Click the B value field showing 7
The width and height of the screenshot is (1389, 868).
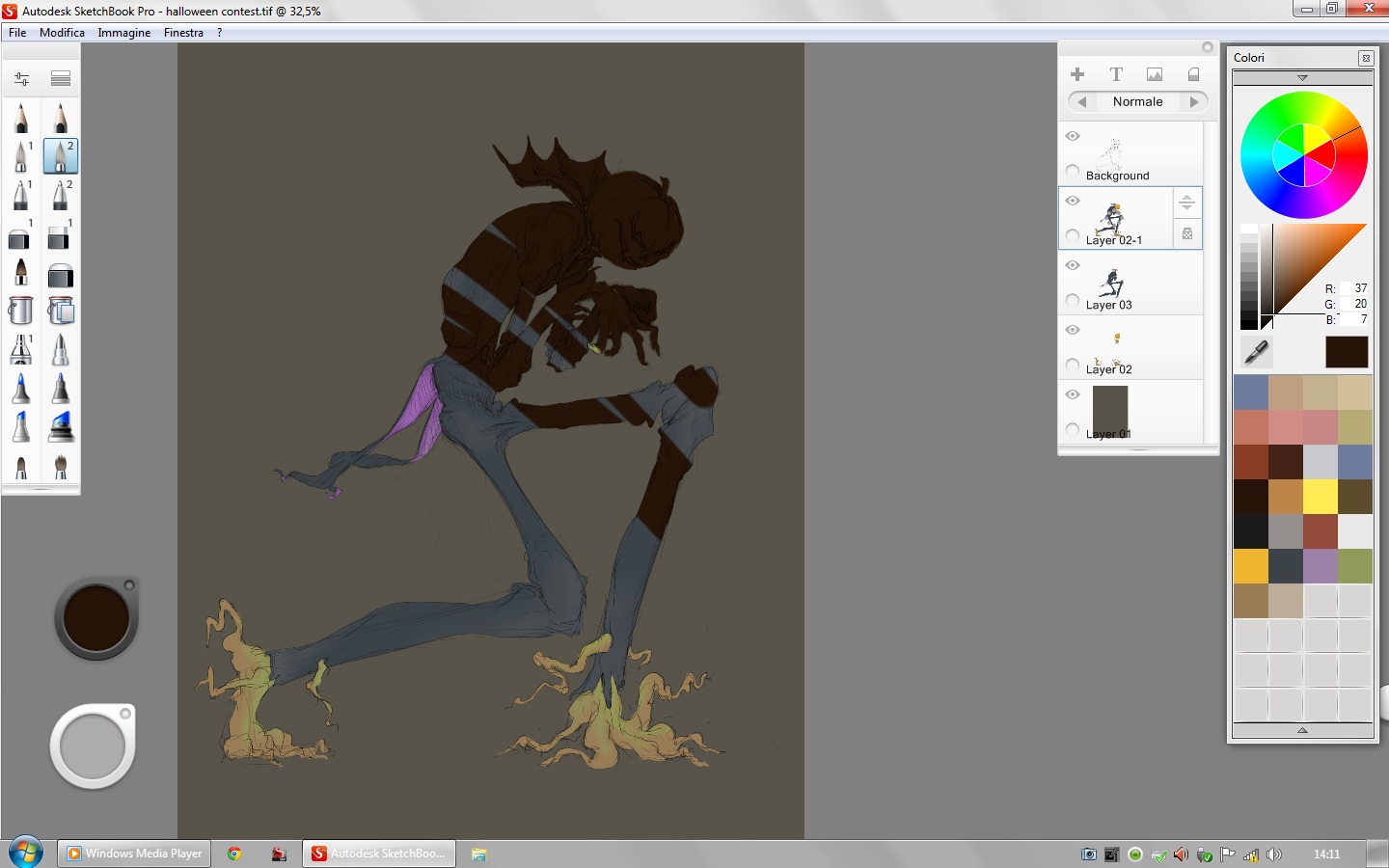click(x=1354, y=318)
